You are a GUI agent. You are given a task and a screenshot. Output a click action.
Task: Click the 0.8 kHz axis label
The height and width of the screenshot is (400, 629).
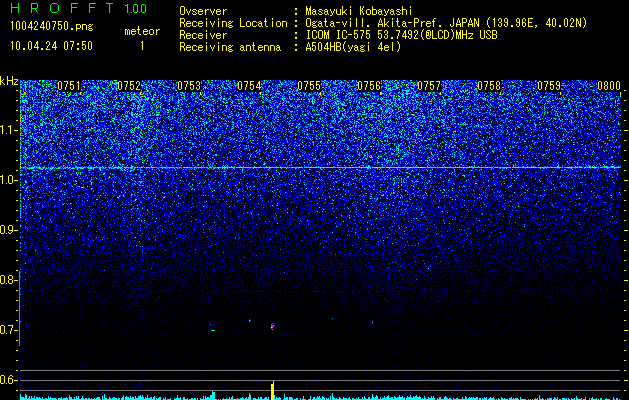pos(8,280)
